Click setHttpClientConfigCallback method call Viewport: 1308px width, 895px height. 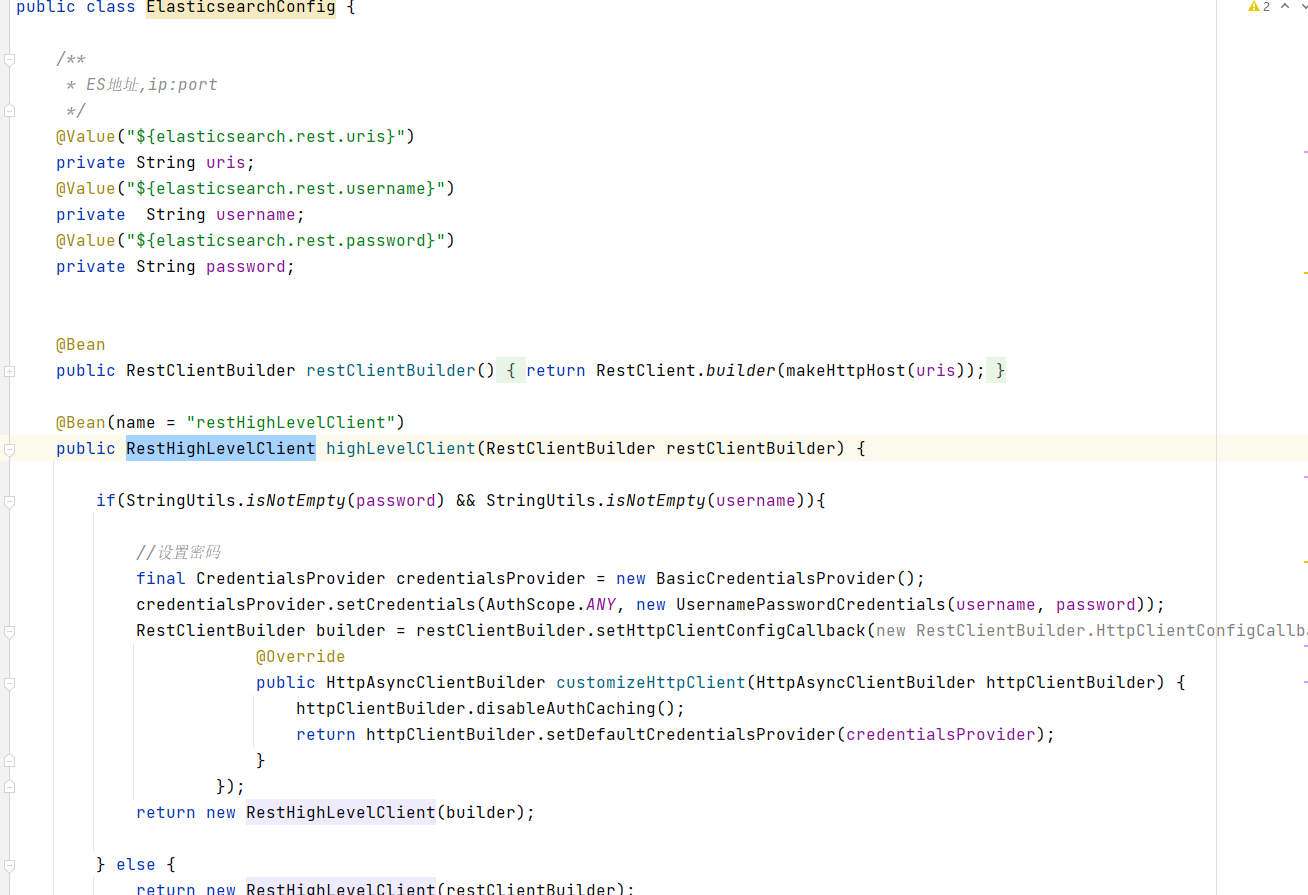(731, 631)
